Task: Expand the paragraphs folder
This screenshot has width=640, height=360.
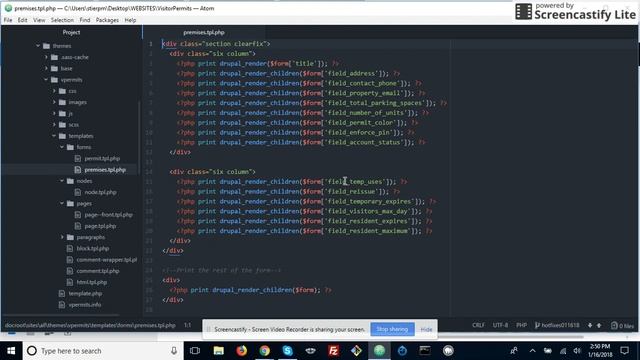Action: [x=62, y=237]
